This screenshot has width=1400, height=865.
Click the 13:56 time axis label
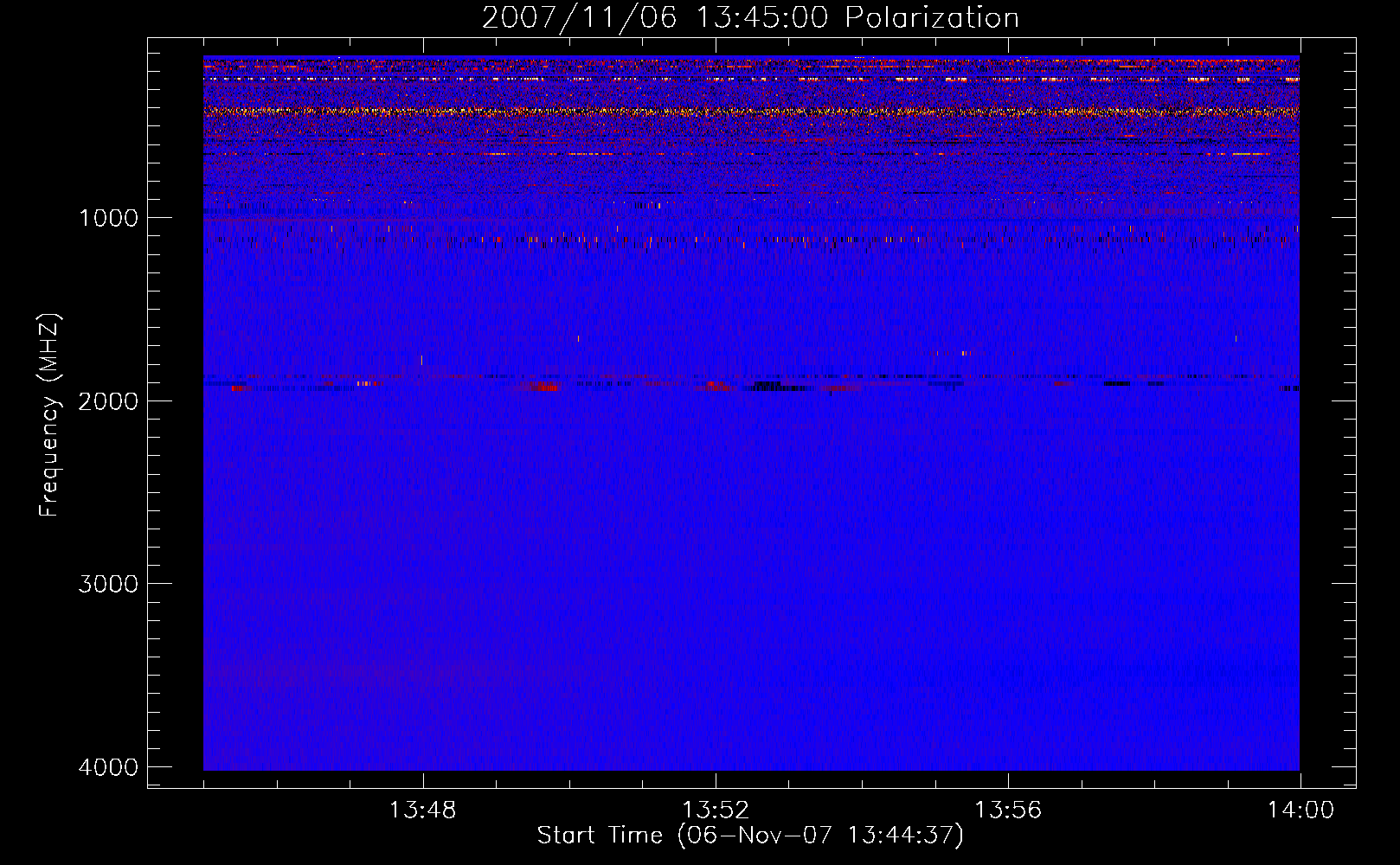tap(1008, 811)
